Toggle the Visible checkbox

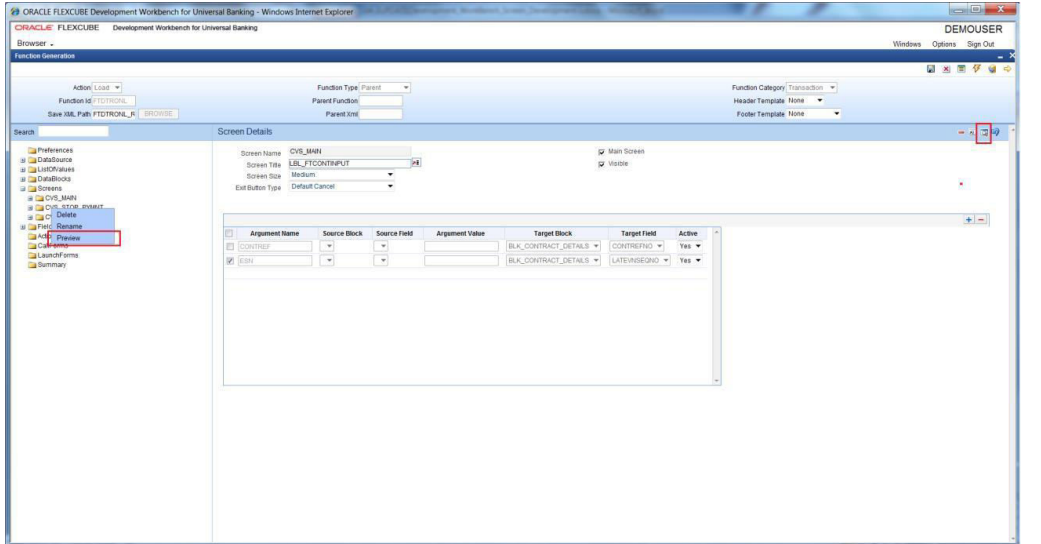(x=601, y=164)
